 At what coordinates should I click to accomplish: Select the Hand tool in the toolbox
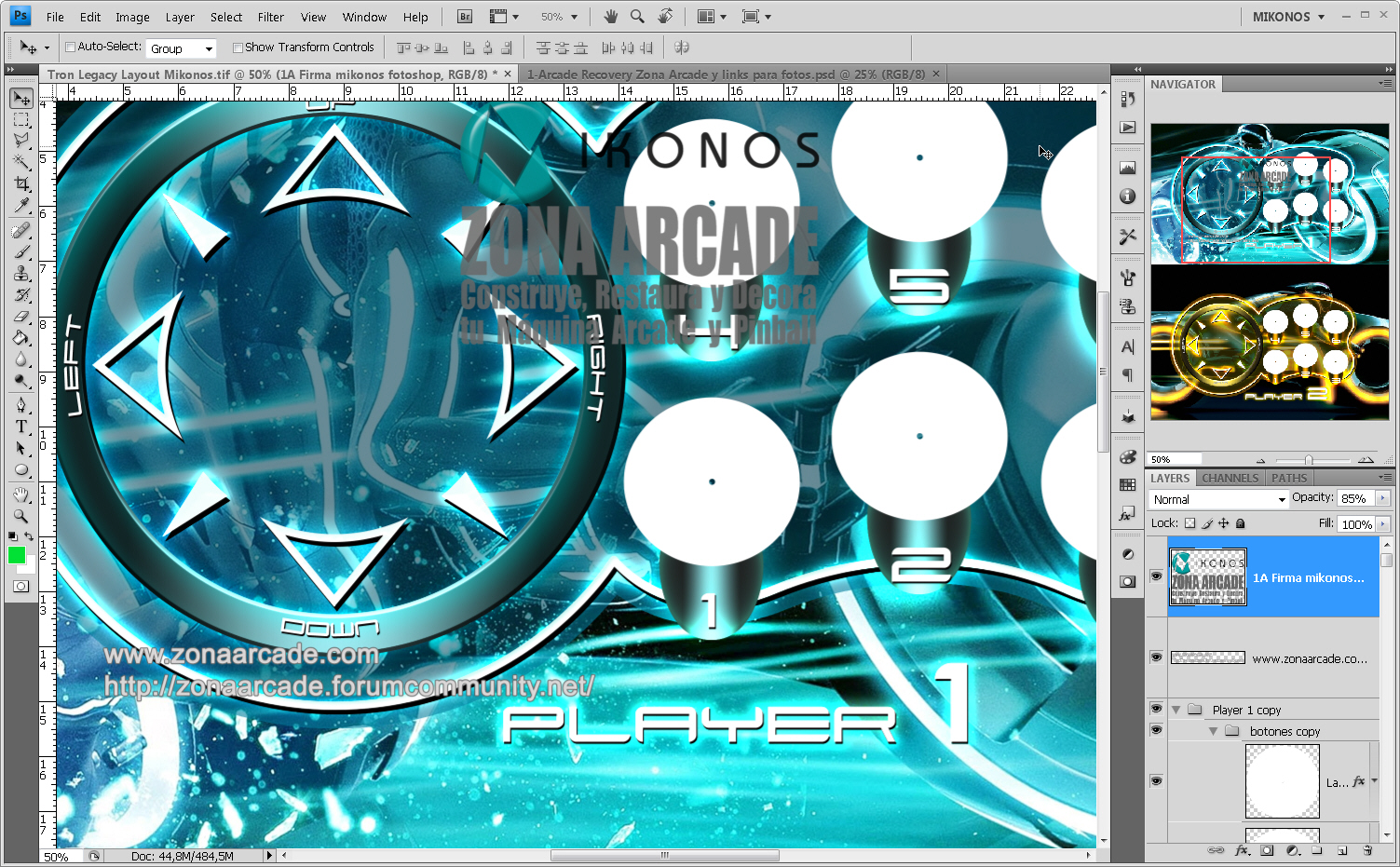[20, 494]
